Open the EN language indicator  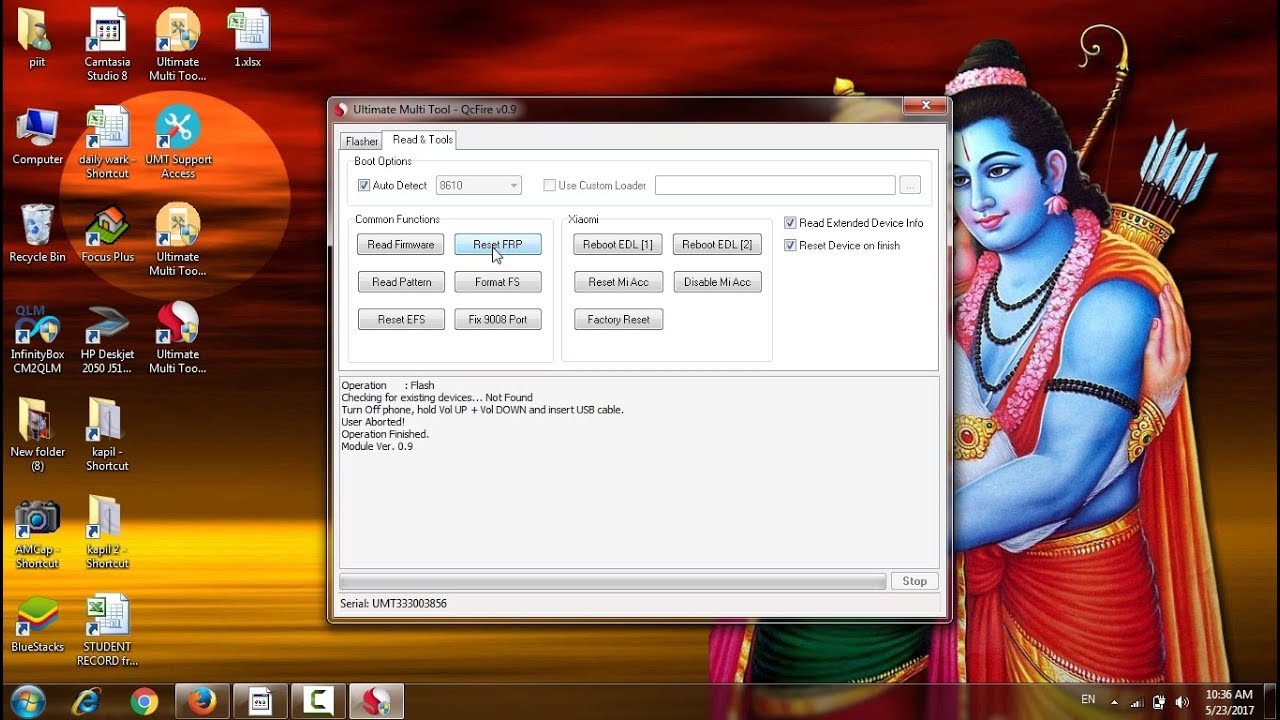point(1088,700)
